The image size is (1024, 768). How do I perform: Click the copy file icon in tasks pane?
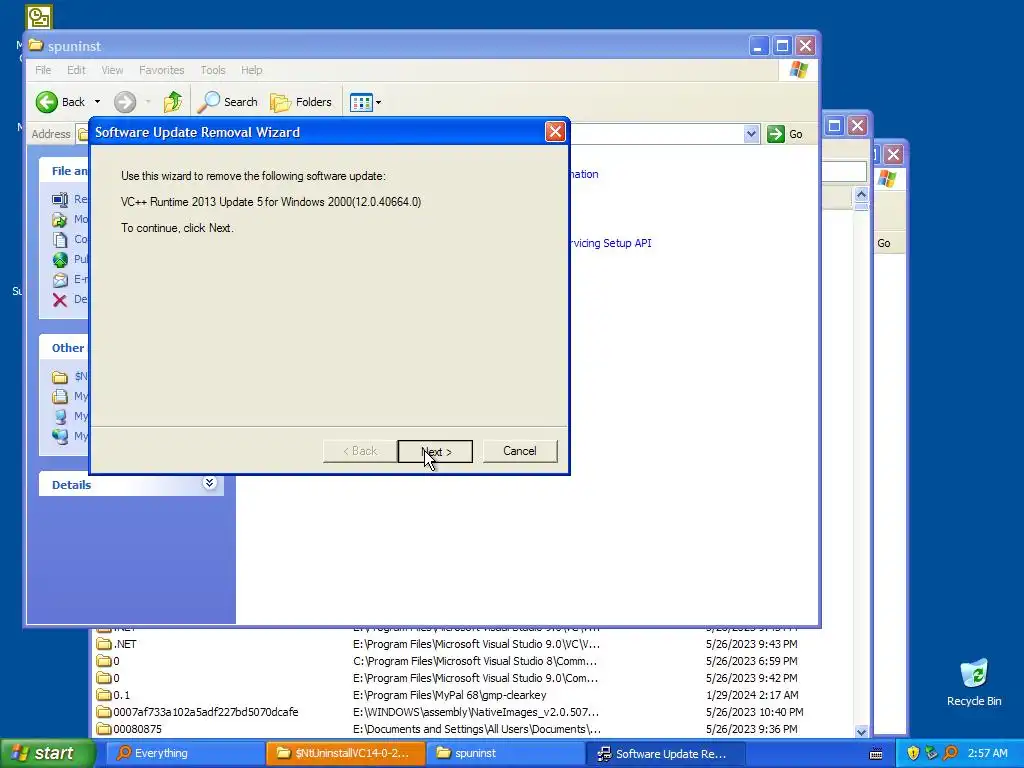(60, 240)
